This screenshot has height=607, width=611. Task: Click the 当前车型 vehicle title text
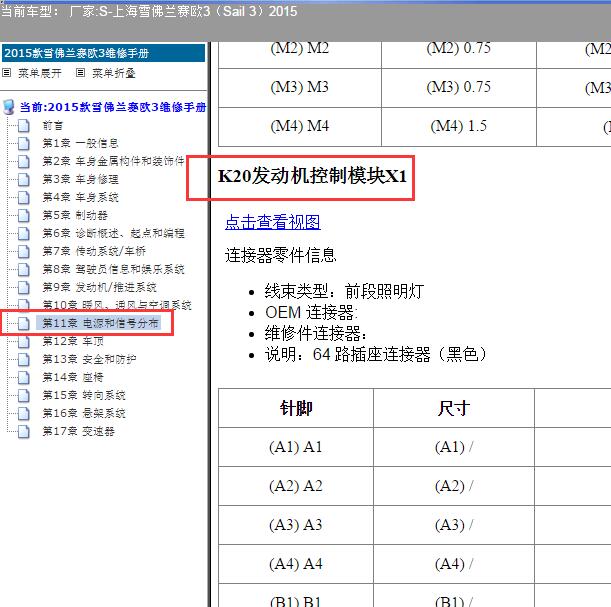coord(148,11)
